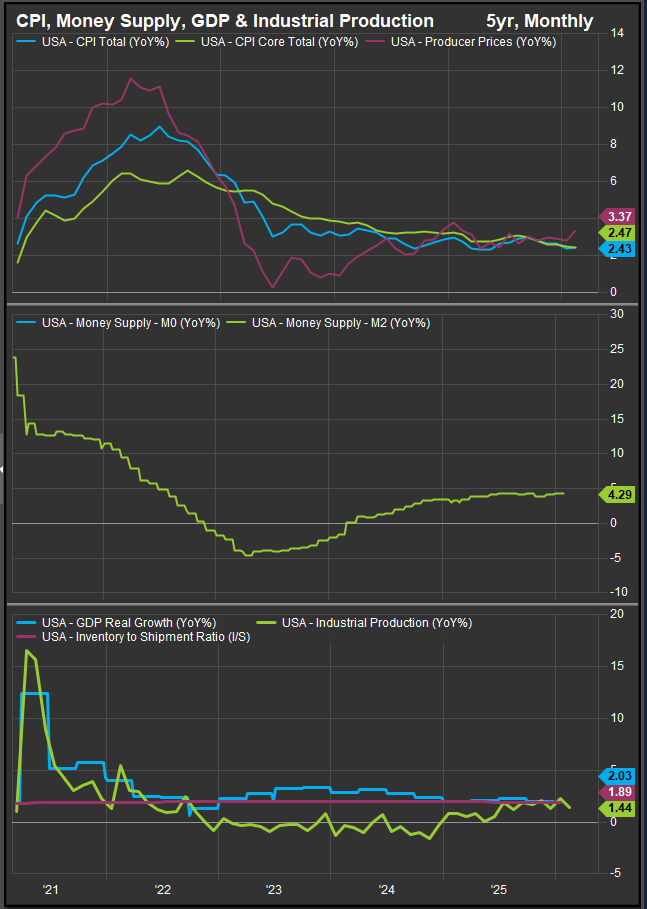Image resolution: width=647 pixels, height=909 pixels.
Task: Expand the collapsed side panel arrow on left edge
Action: [3, 468]
